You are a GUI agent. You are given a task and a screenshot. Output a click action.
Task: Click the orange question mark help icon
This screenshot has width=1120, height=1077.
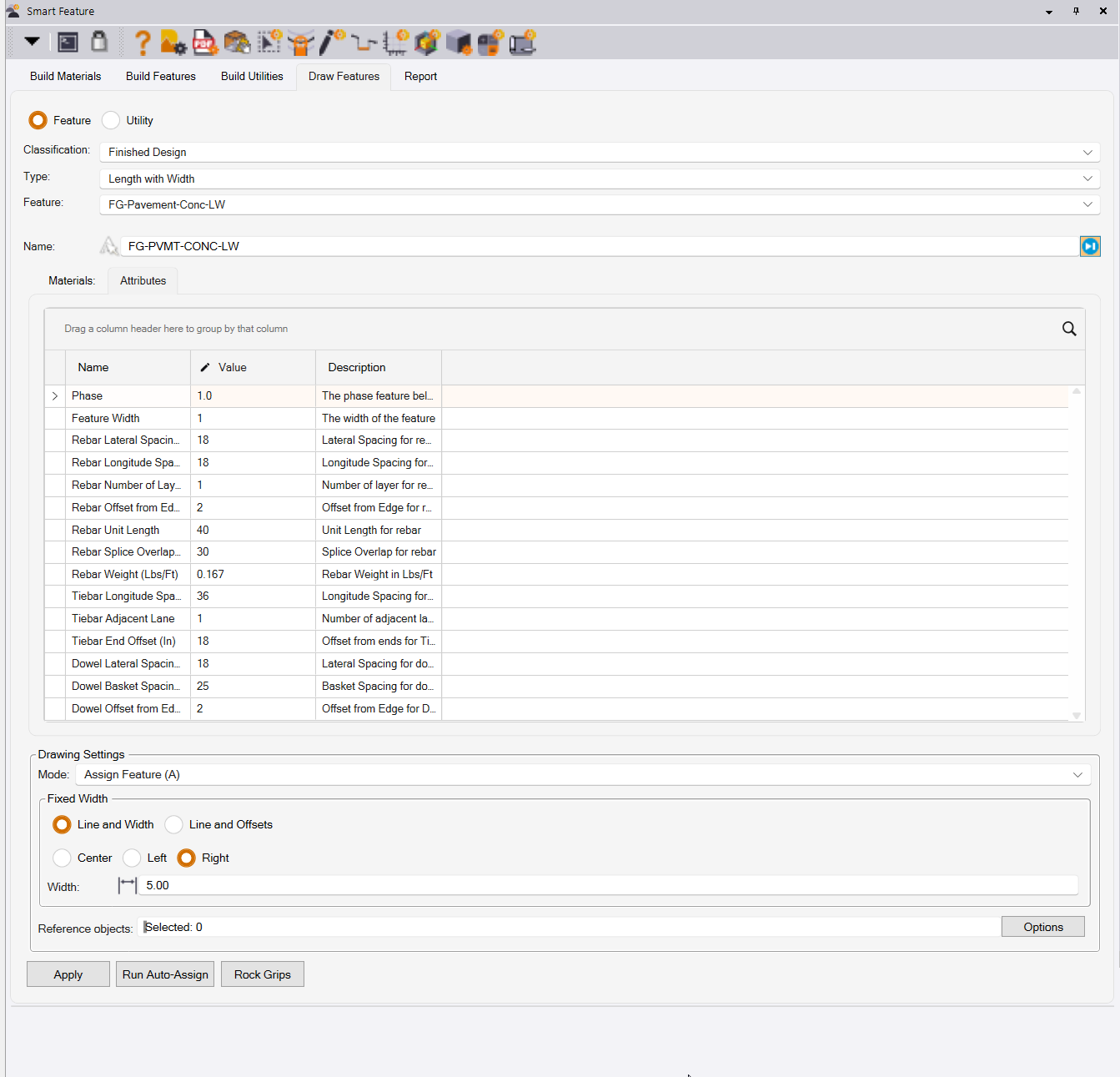(143, 43)
